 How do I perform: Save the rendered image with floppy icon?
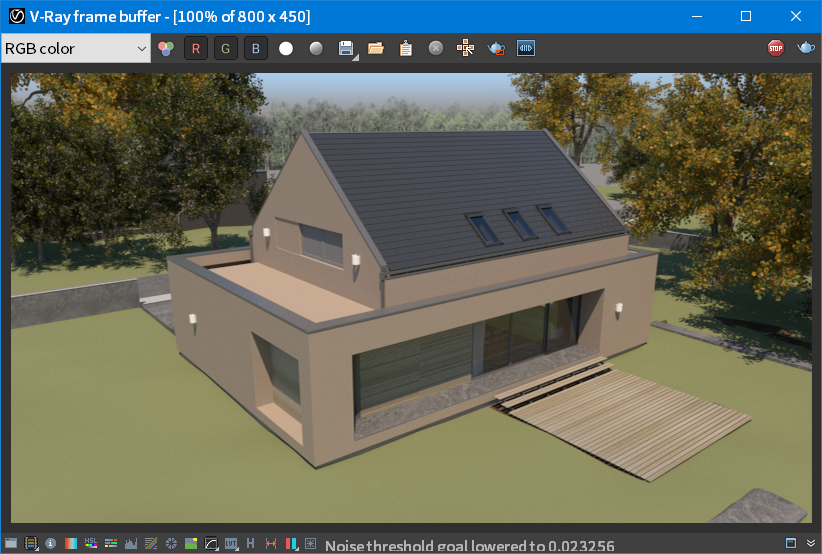(347, 49)
